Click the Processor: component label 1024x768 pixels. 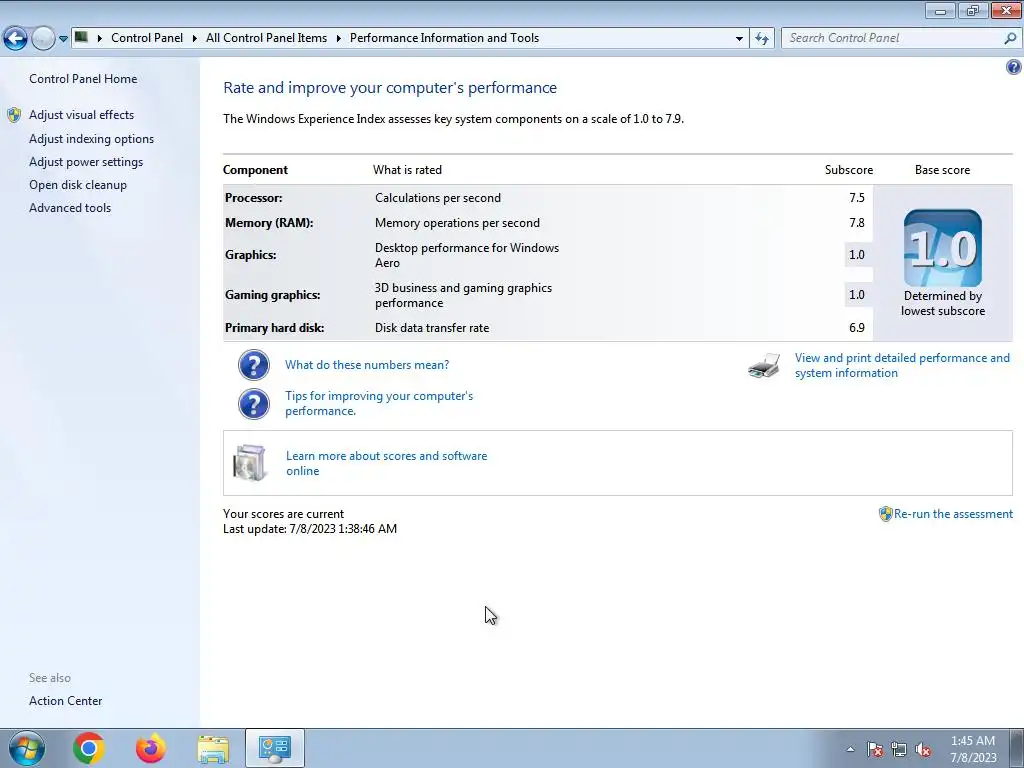pyautogui.click(x=253, y=197)
